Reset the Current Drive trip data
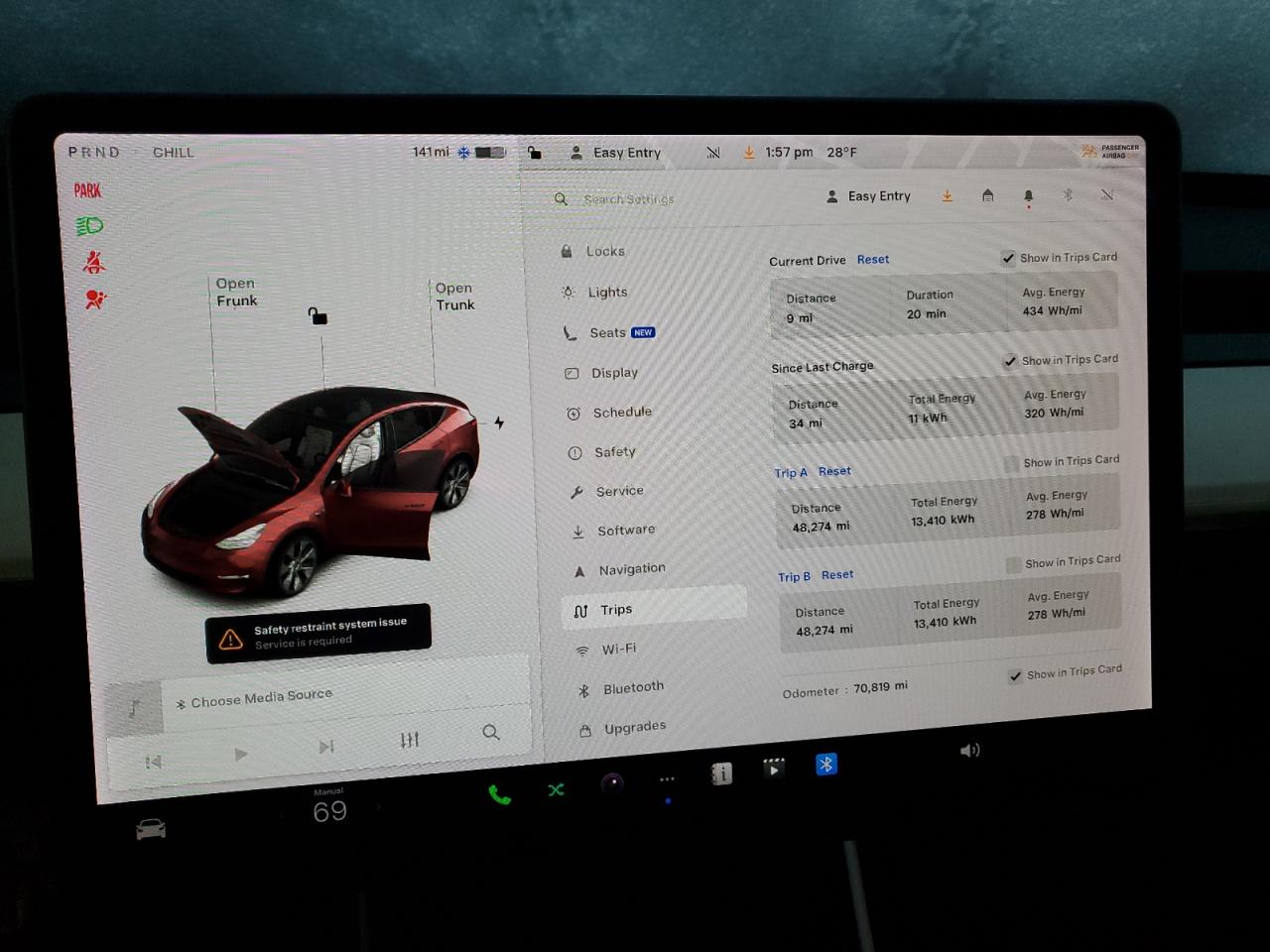The image size is (1270, 952). click(872, 260)
